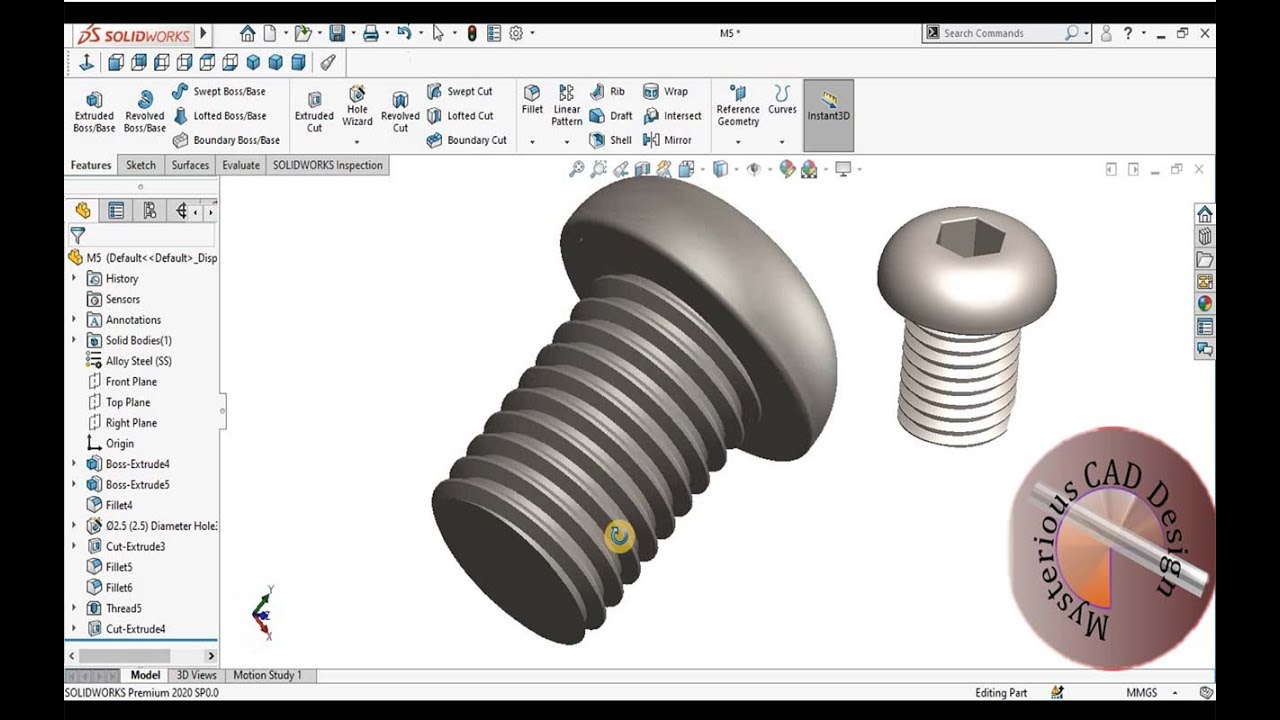Click the Rebuild traffic light icon
Image resolution: width=1280 pixels, height=720 pixels.
click(472, 33)
